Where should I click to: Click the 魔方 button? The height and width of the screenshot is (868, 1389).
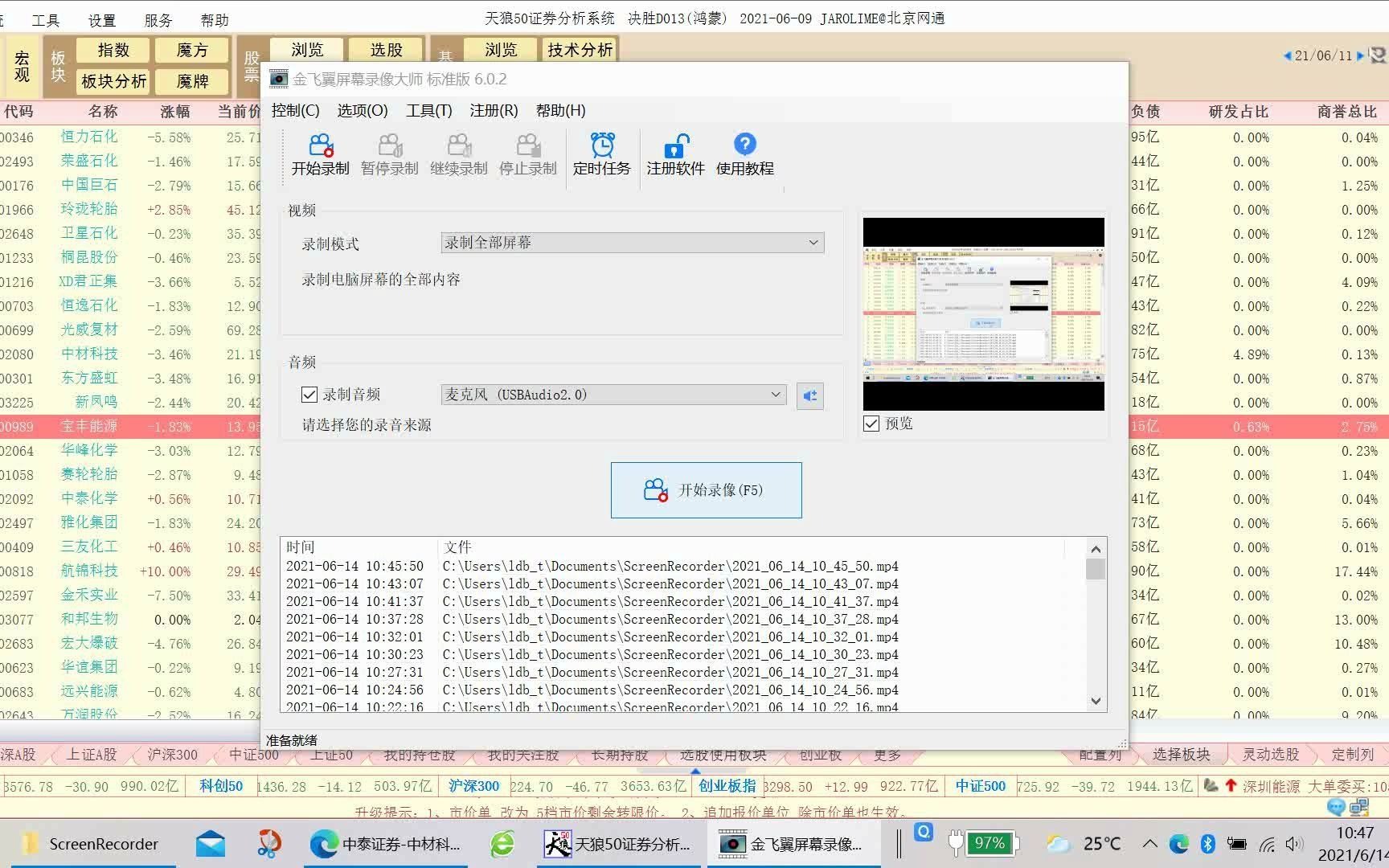tap(192, 50)
